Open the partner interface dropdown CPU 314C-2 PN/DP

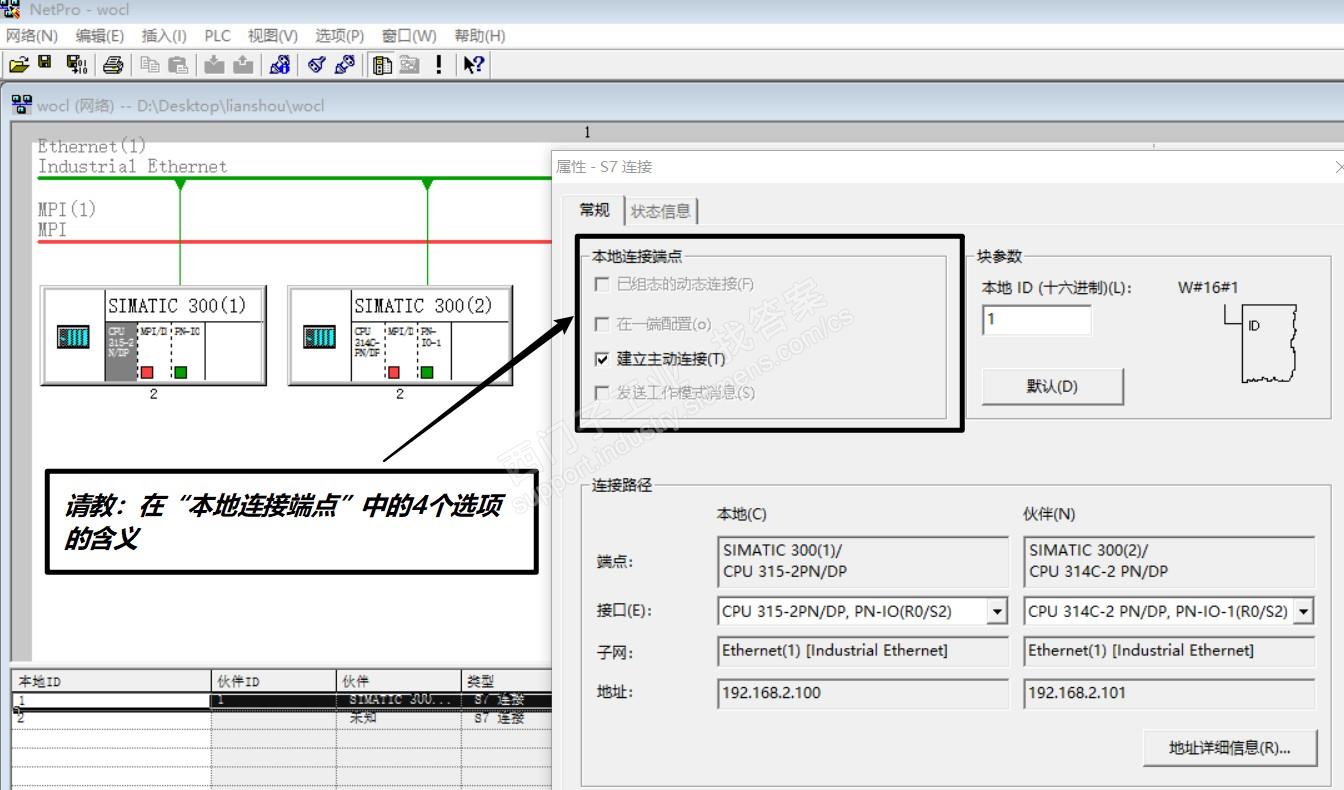click(1303, 611)
